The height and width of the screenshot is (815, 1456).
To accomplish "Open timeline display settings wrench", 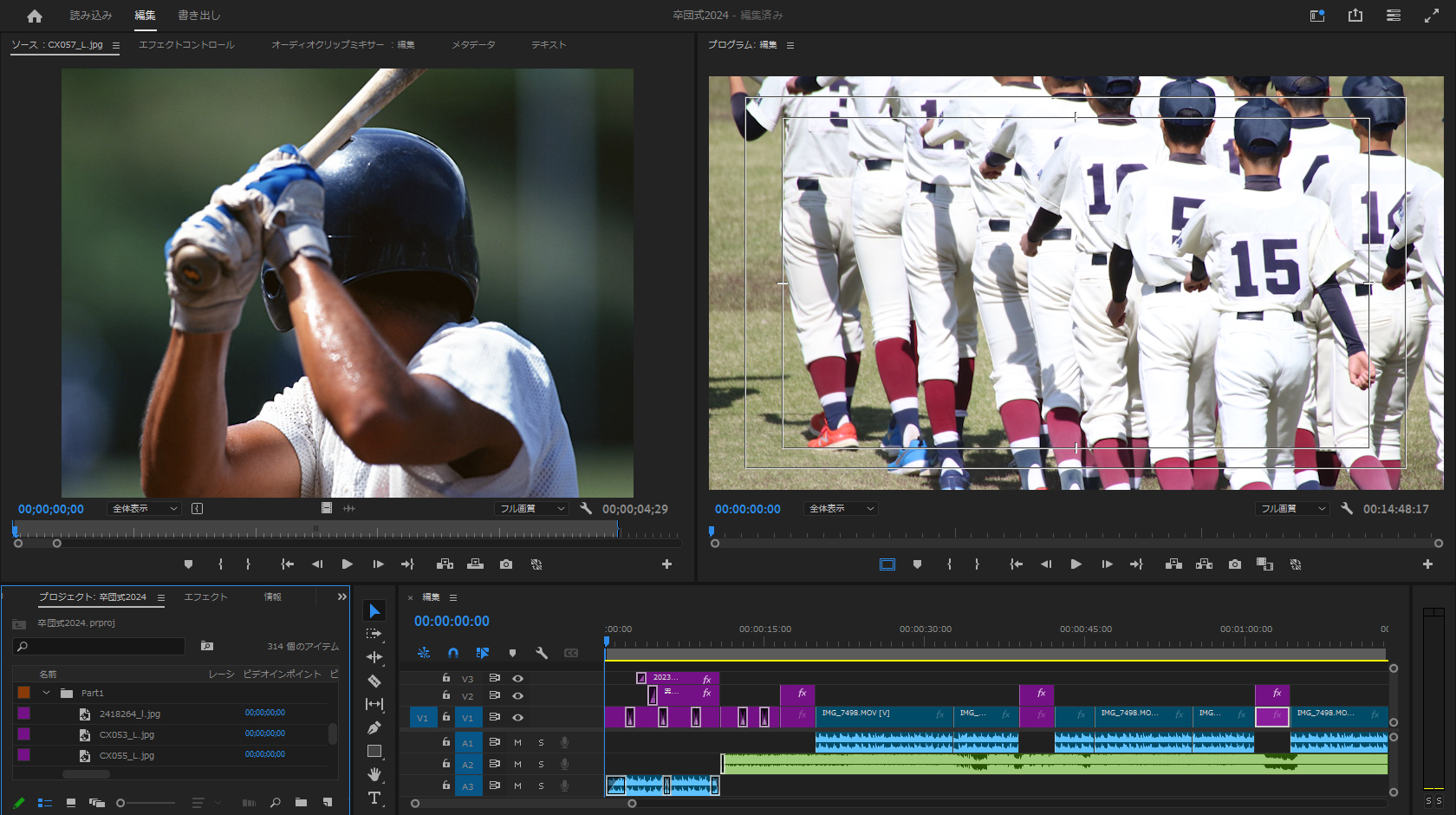I will [542, 653].
